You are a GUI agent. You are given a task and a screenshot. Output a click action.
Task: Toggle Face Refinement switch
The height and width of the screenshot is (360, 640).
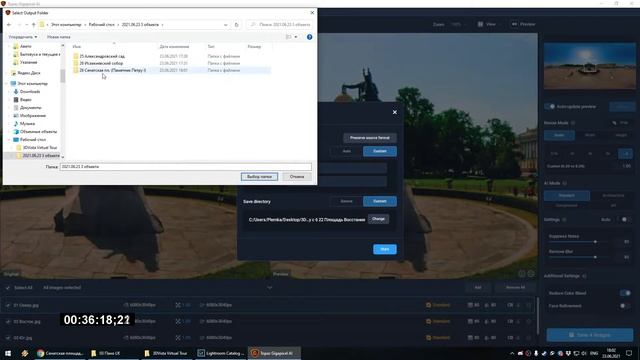(625, 306)
